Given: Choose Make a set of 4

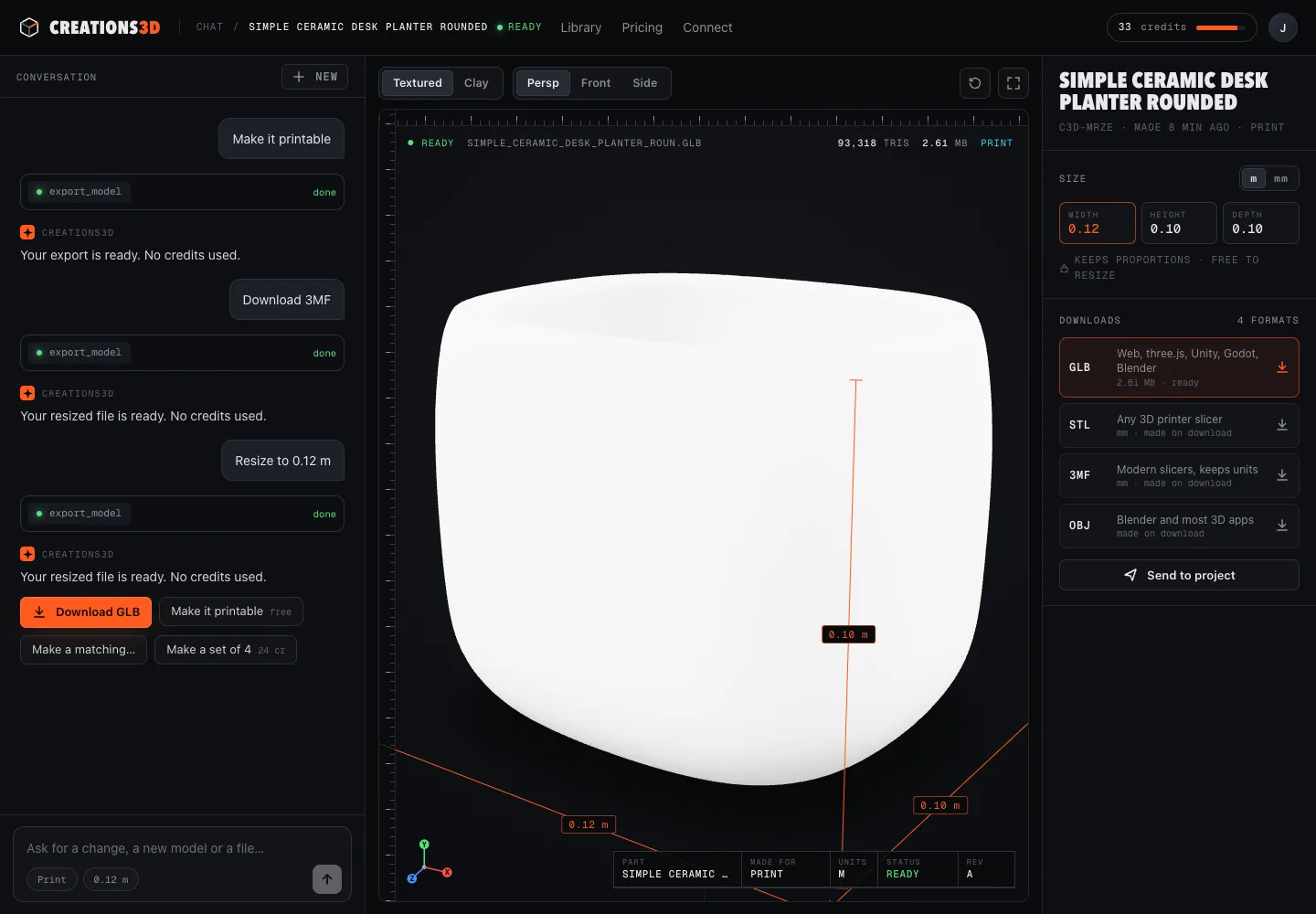Looking at the screenshot, I should (226, 650).
